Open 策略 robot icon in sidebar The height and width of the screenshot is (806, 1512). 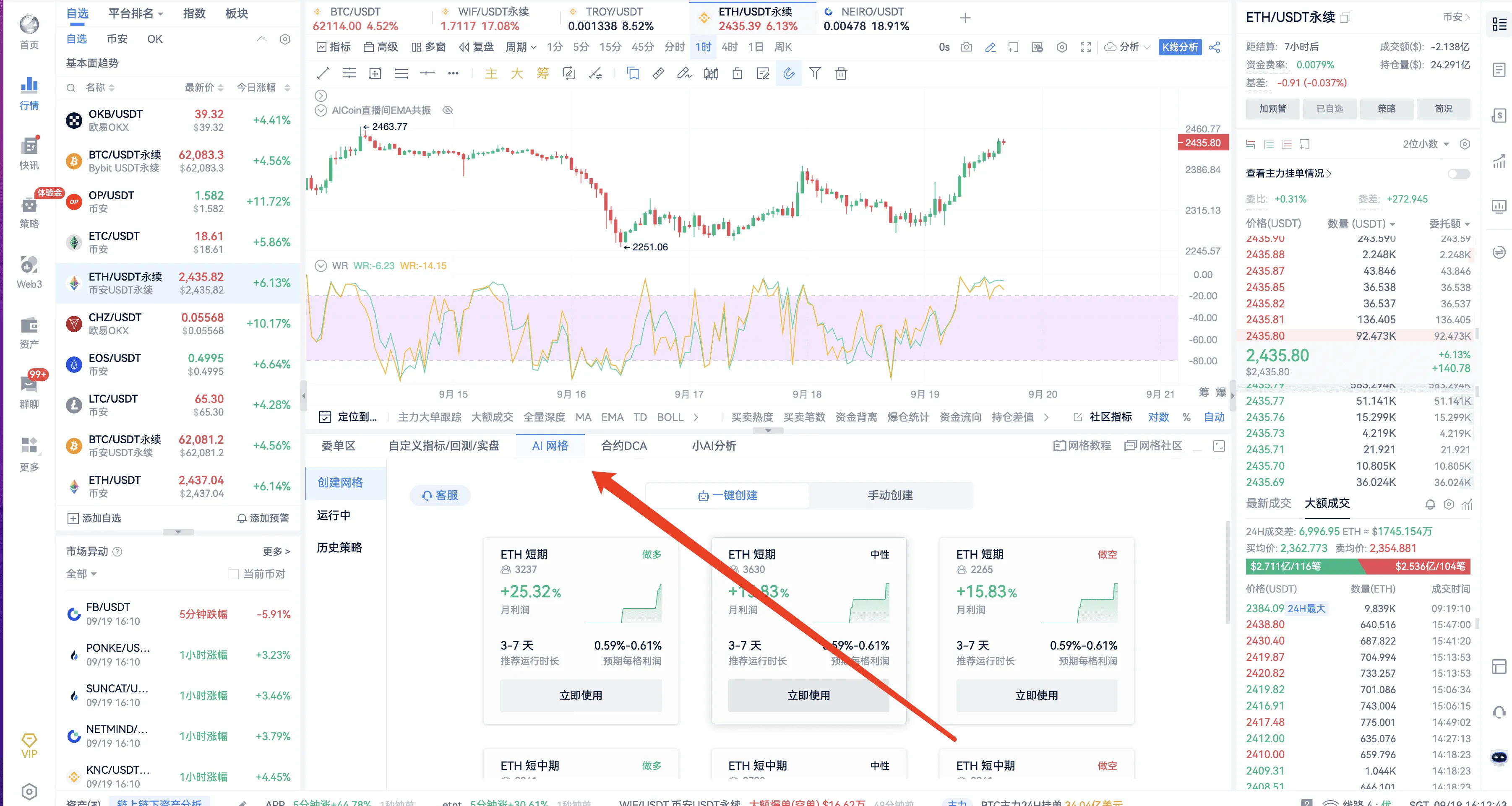coord(29,213)
